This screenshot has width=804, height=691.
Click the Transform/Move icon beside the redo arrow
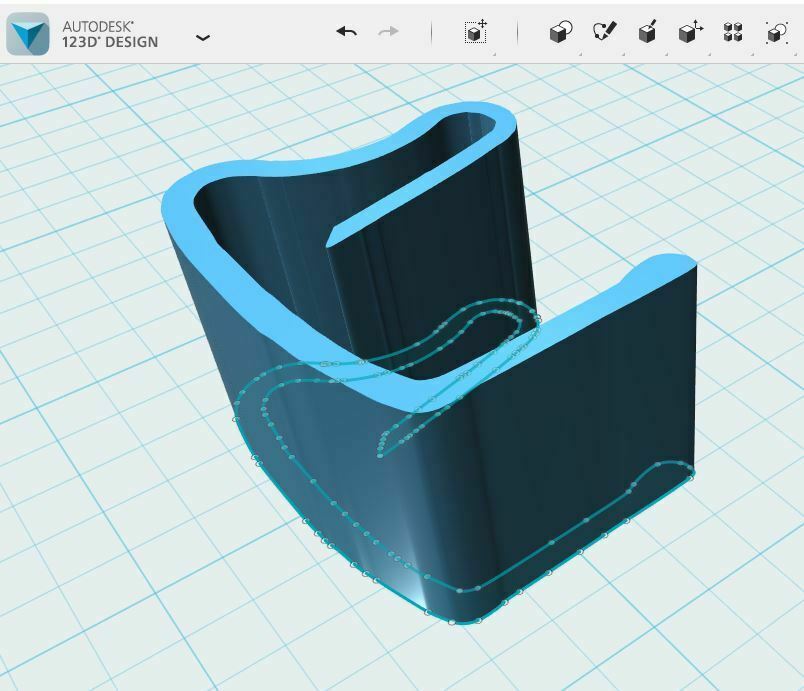477,31
